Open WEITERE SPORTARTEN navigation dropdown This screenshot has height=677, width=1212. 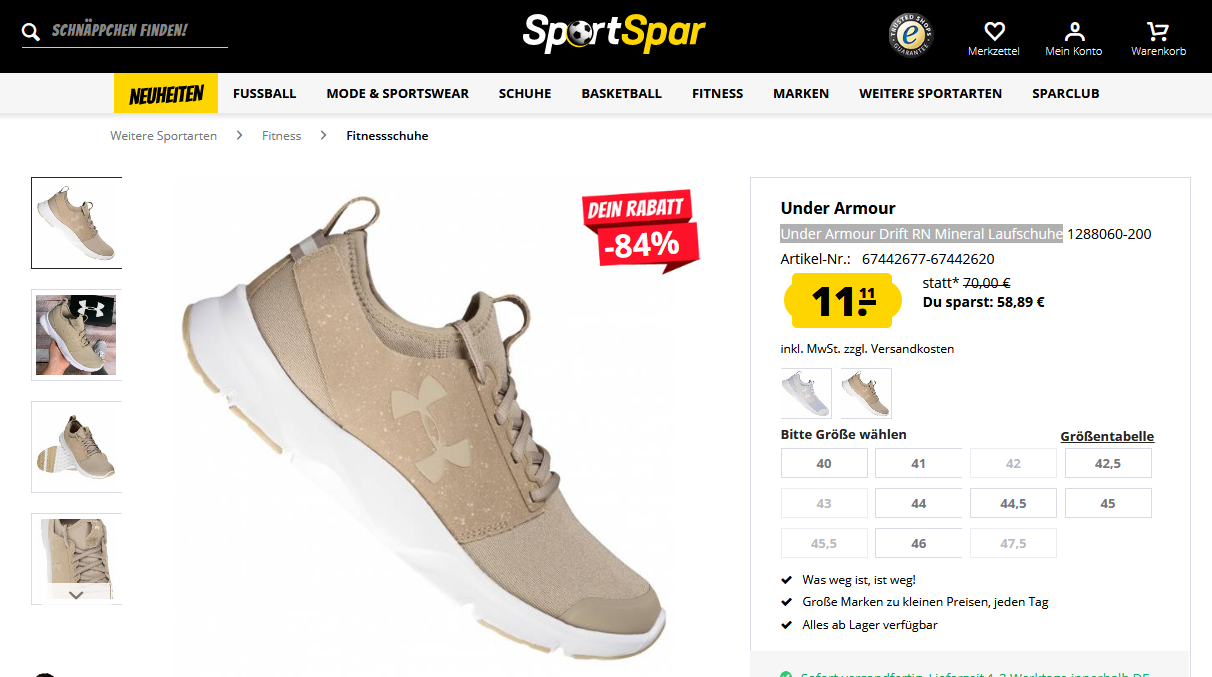click(x=930, y=93)
